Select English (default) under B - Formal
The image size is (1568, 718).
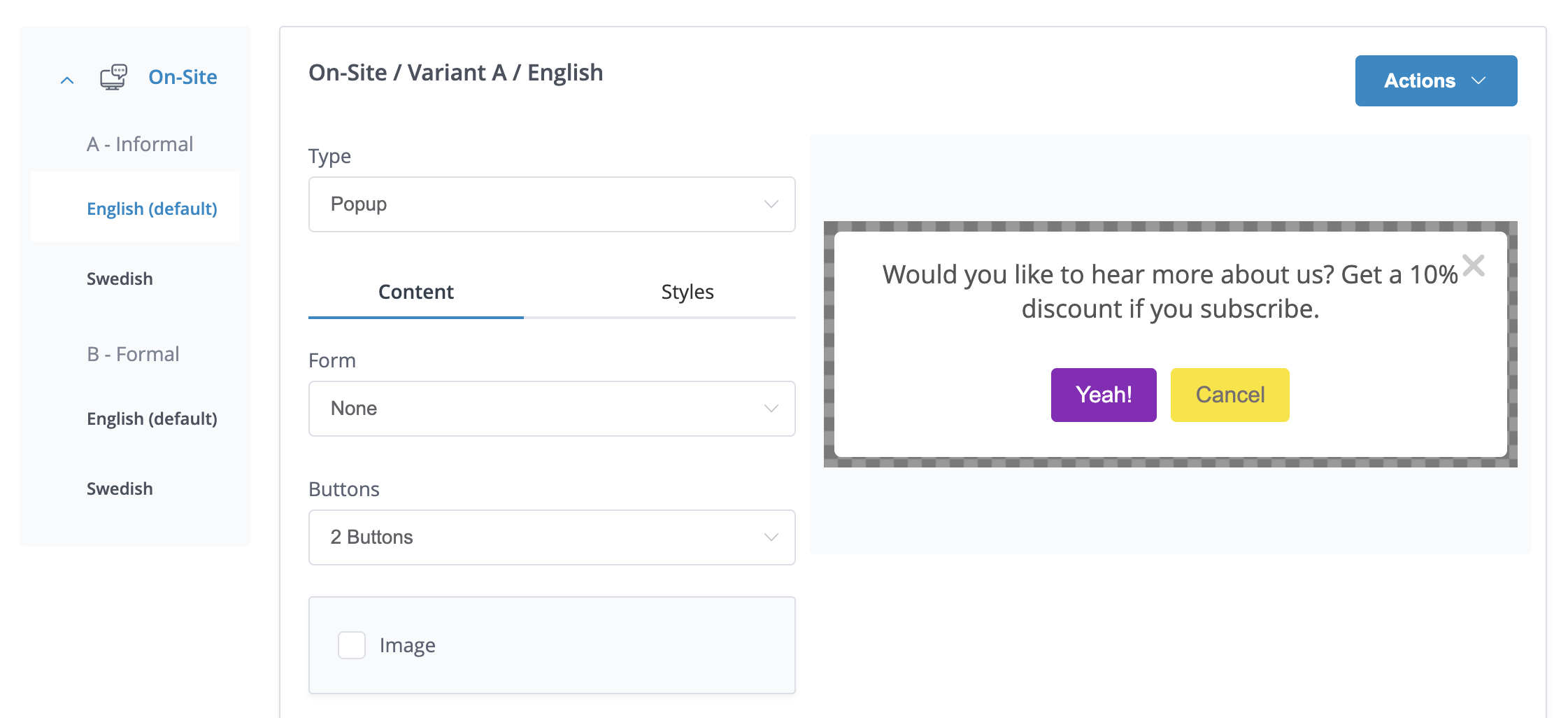[x=152, y=418]
